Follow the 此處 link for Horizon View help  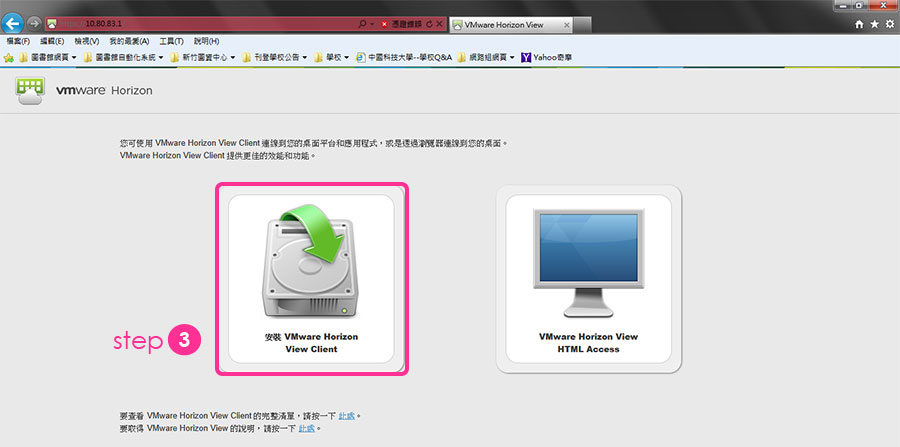pos(307,429)
